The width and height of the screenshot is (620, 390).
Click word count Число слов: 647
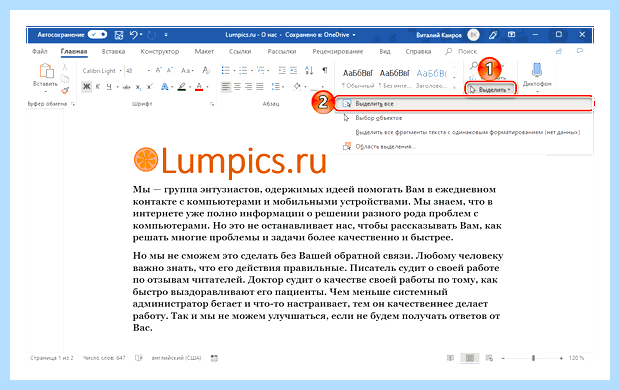pos(104,358)
